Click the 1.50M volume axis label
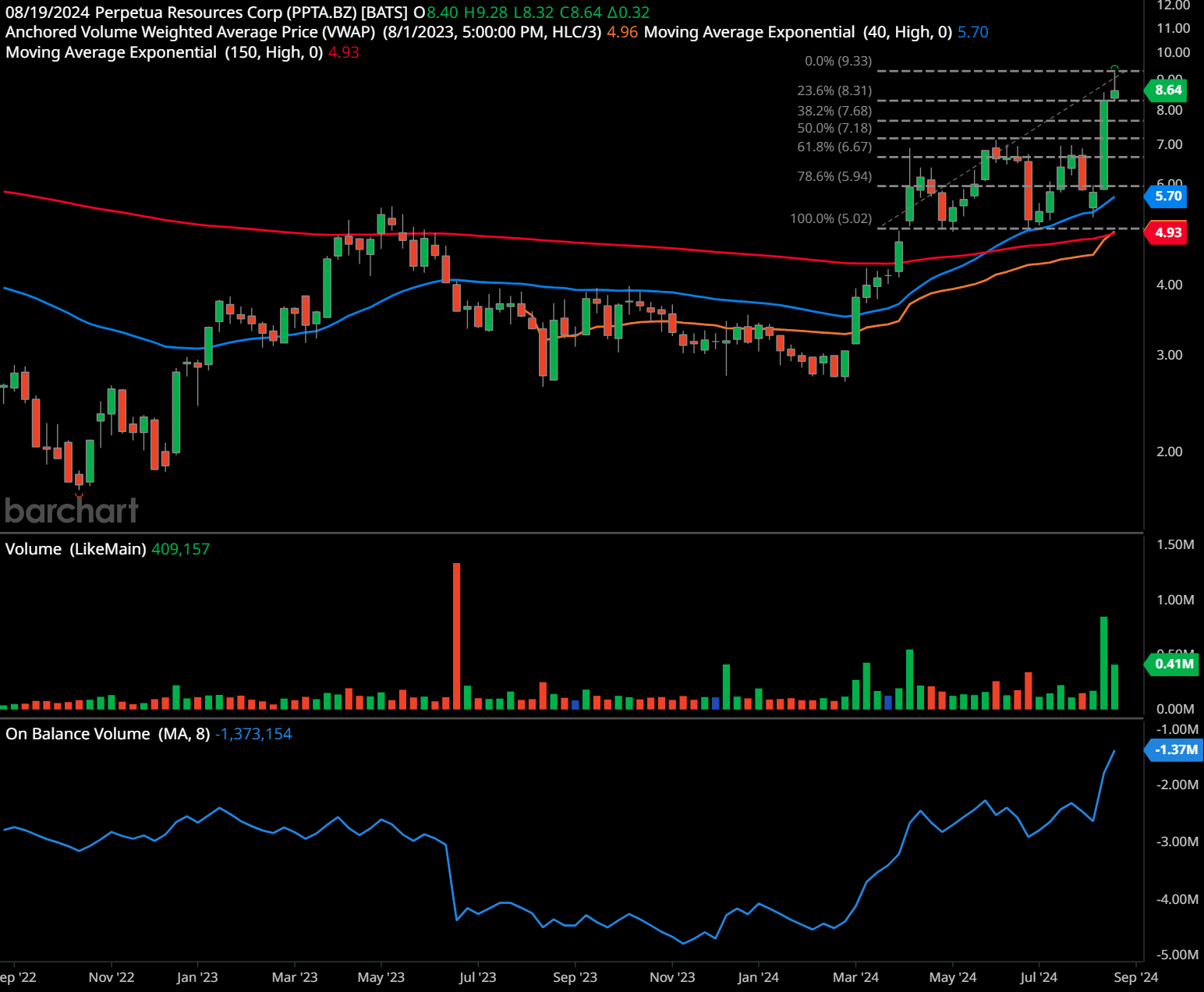This screenshot has height=992, width=1204. (x=1175, y=544)
